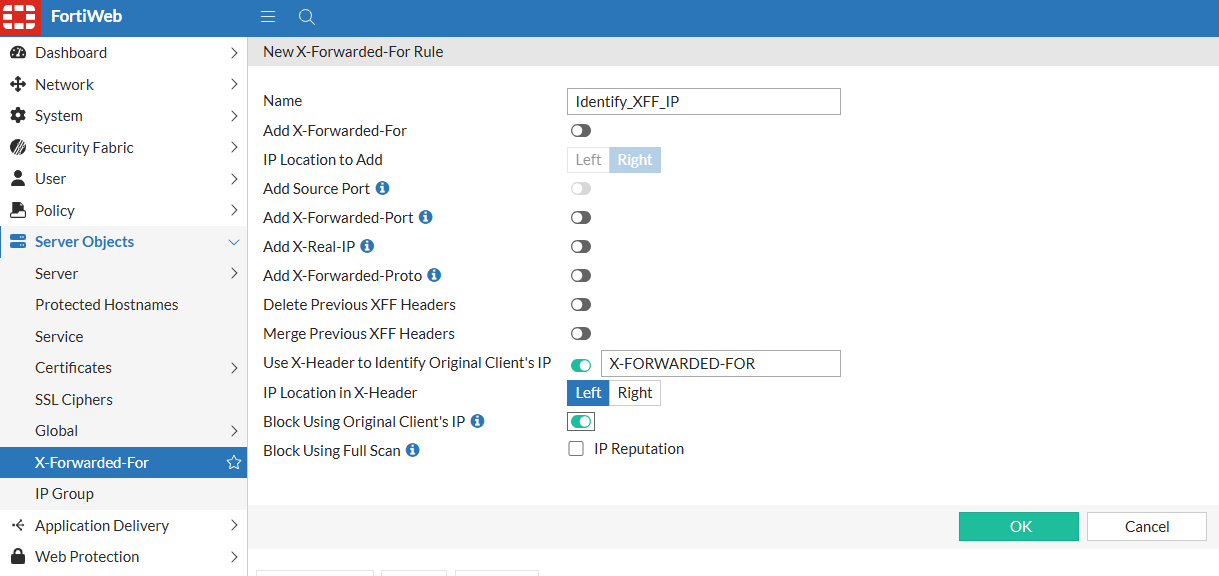Enable the Add X-Forwarded-Port toggle
The image size is (1219, 576).
pos(581,217)
